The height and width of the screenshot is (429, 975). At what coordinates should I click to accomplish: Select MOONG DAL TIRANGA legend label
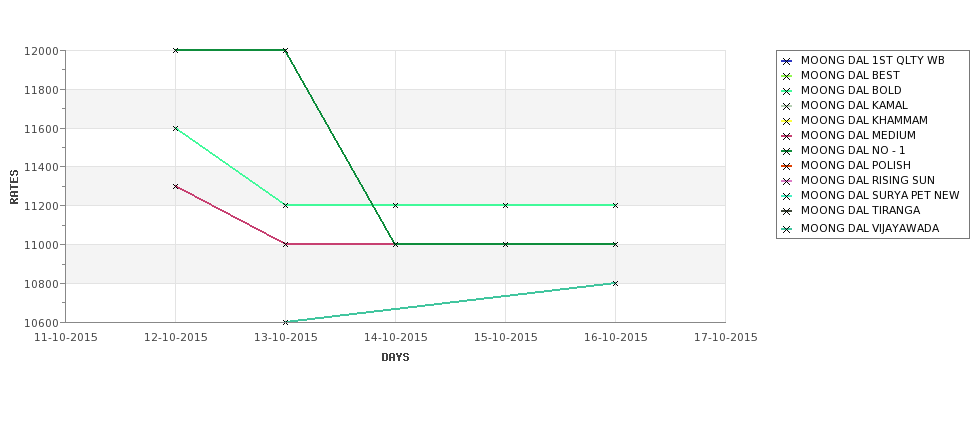(860, 210)
